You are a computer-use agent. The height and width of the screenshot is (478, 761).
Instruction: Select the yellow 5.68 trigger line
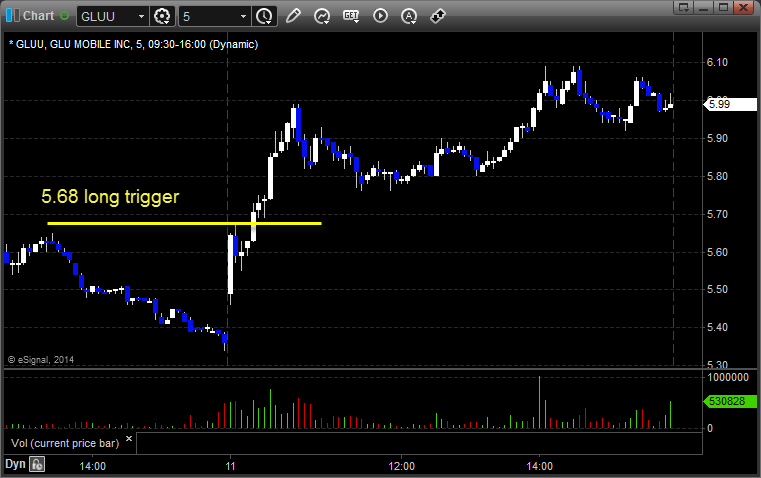pos(184,223)
